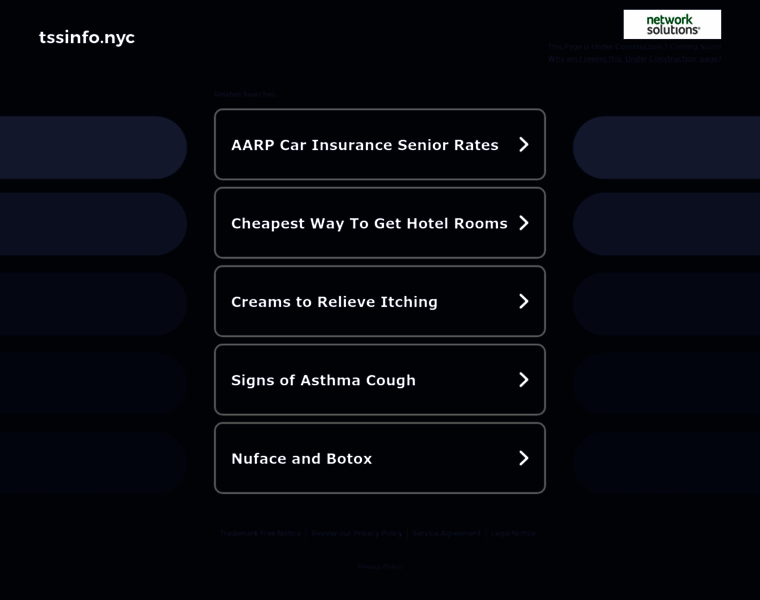This screenshot has height=600, width=760.
Task: Click the bottom Privacy Policy link
Action: click(x=379, y=567)
